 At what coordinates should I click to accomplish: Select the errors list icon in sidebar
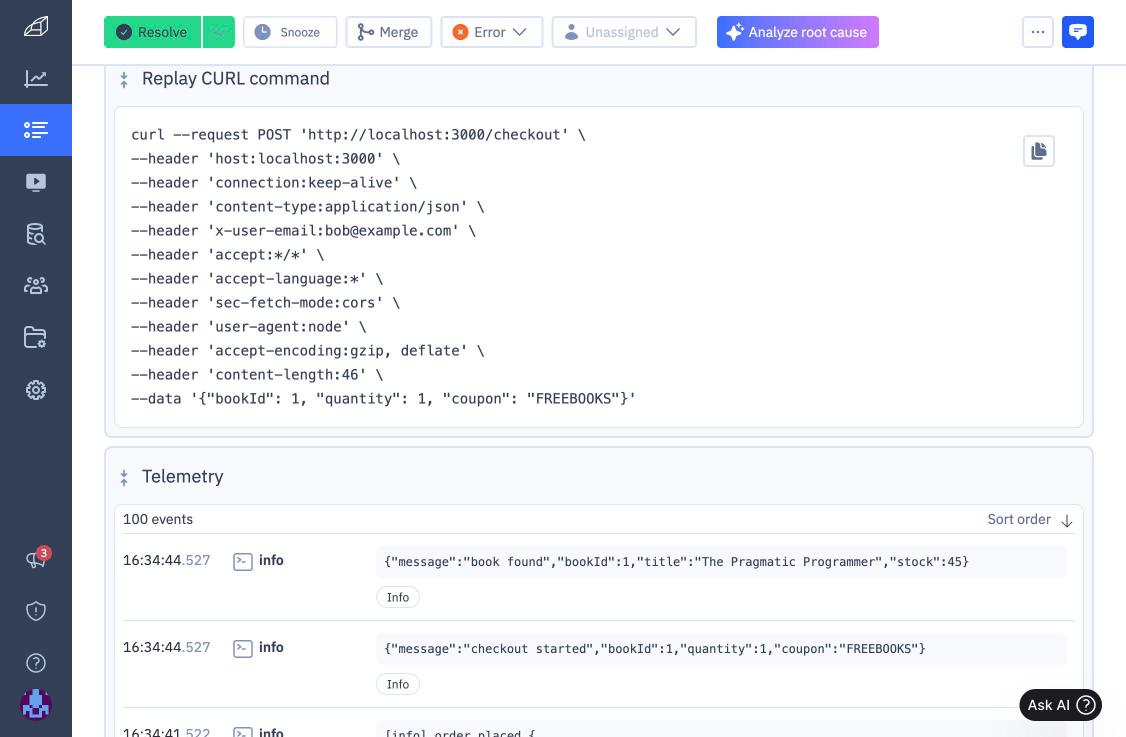pyautogui.click(x=36, y=130)
